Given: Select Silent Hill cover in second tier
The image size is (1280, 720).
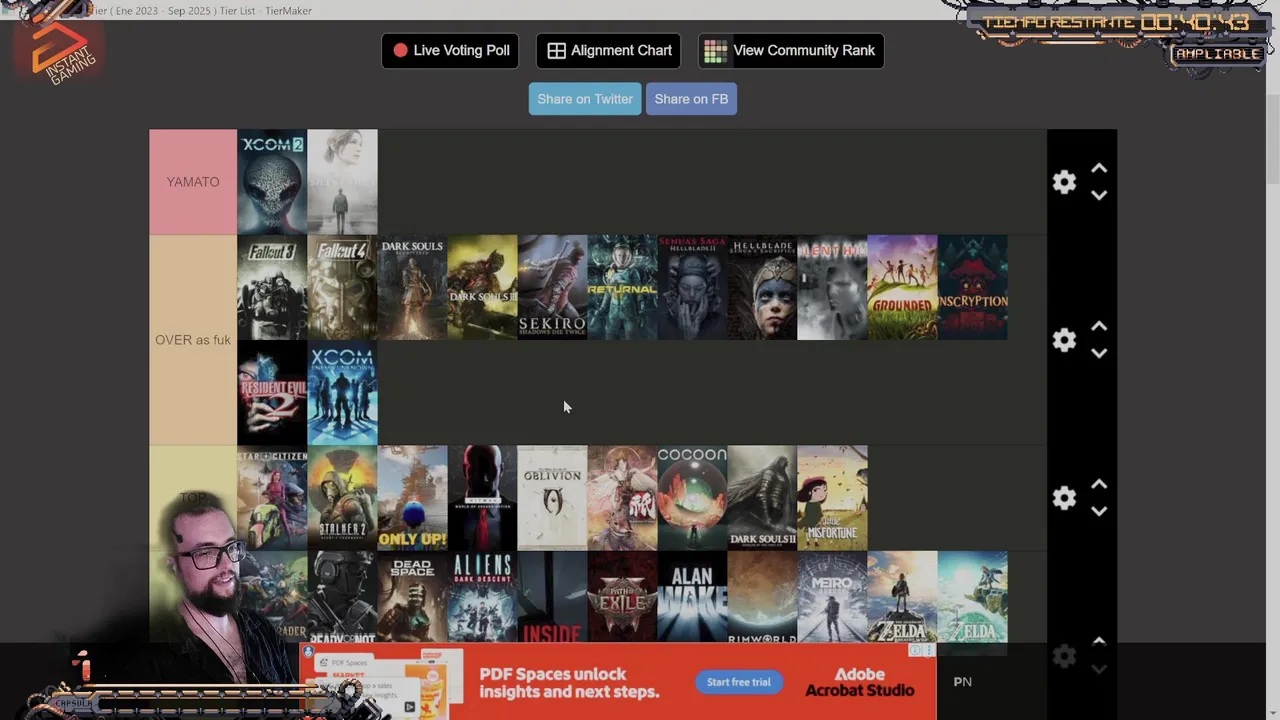Looking at the screenshot, I should (832, 288).
